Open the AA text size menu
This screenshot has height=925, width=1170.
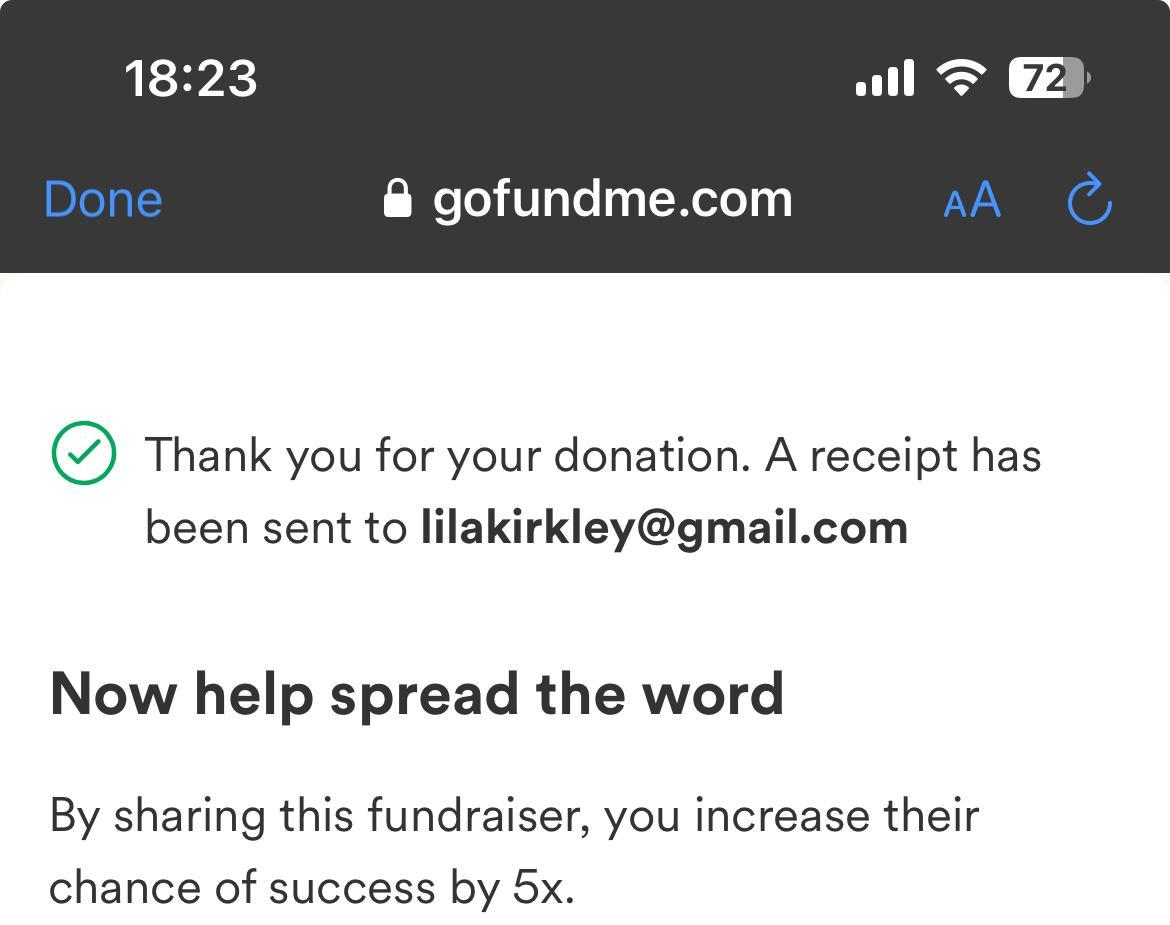click(971, 200)
